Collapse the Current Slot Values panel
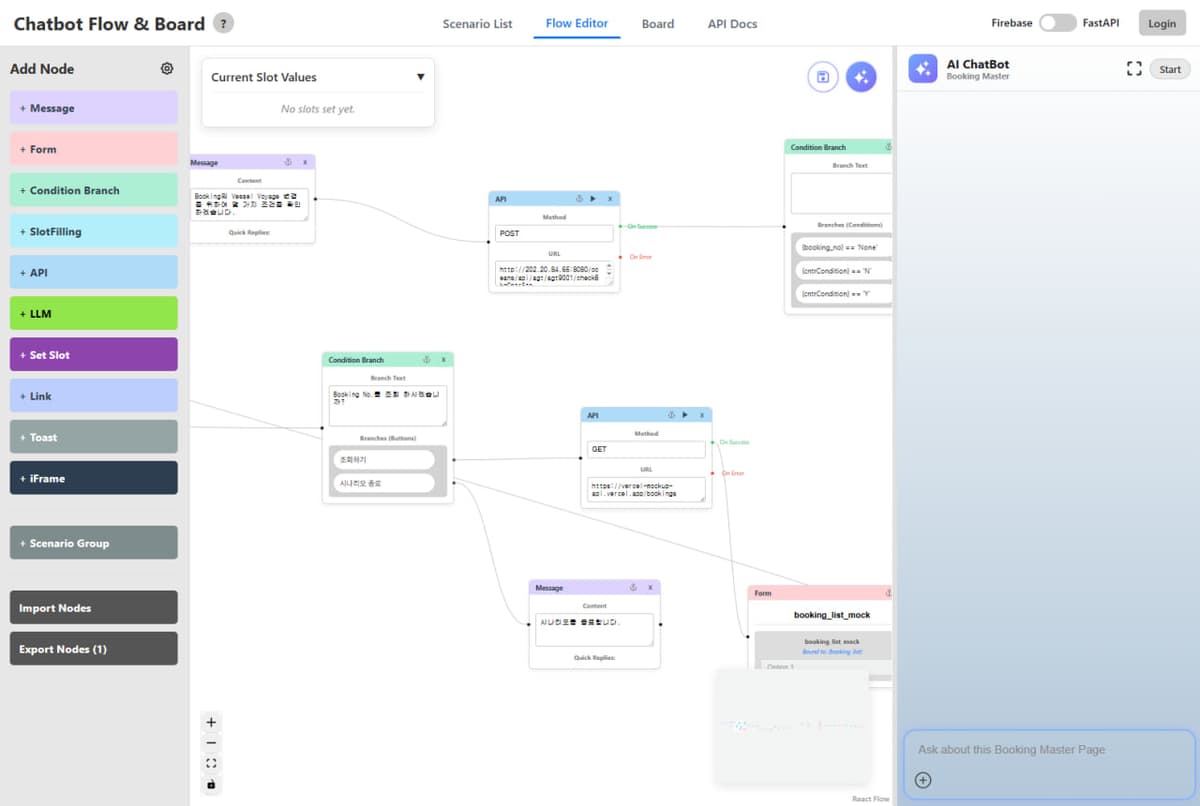 pyautogui.click(x=420, y=77)
